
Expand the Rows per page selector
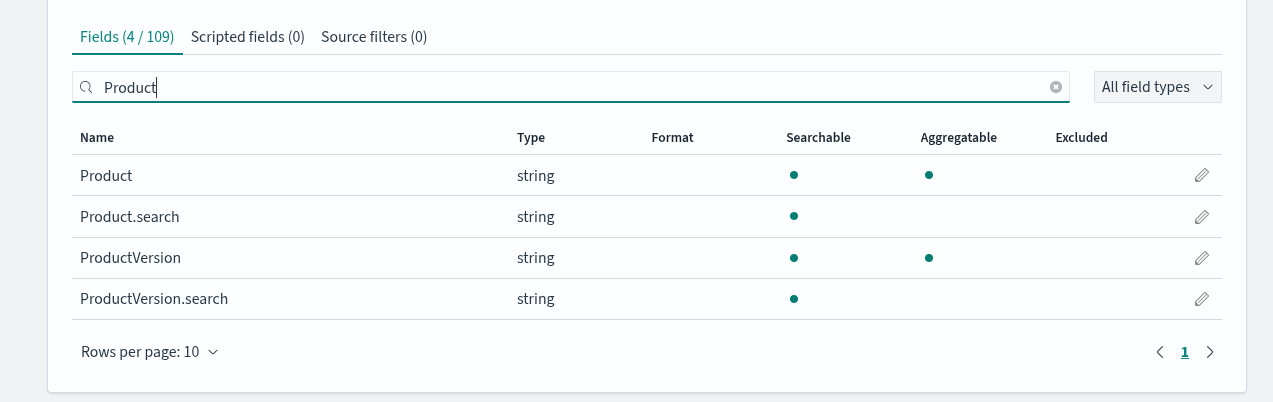pyautogui.click(x=149, y=352)
